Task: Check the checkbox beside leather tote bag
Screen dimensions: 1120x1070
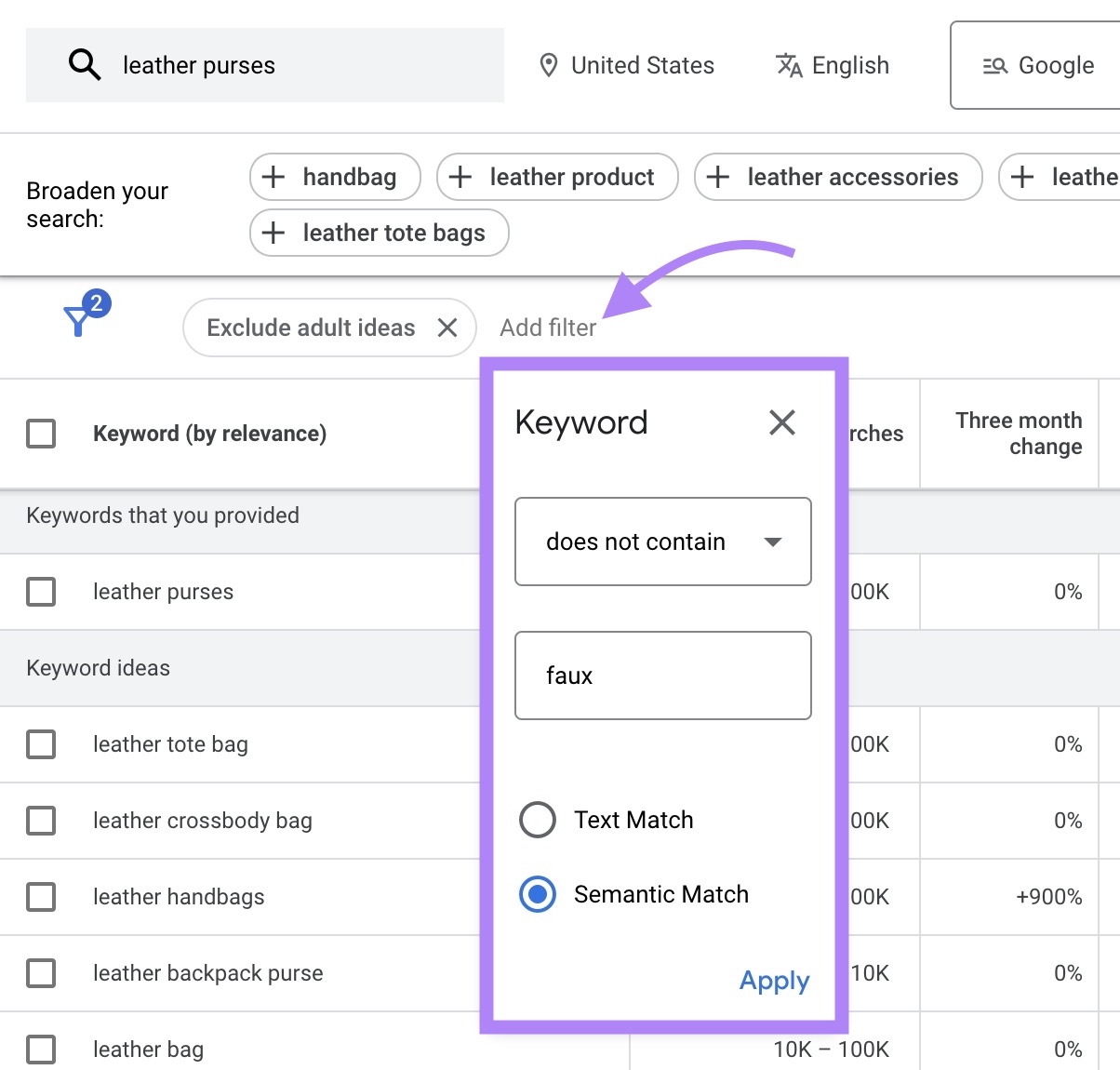Action: tap(41, 744)
